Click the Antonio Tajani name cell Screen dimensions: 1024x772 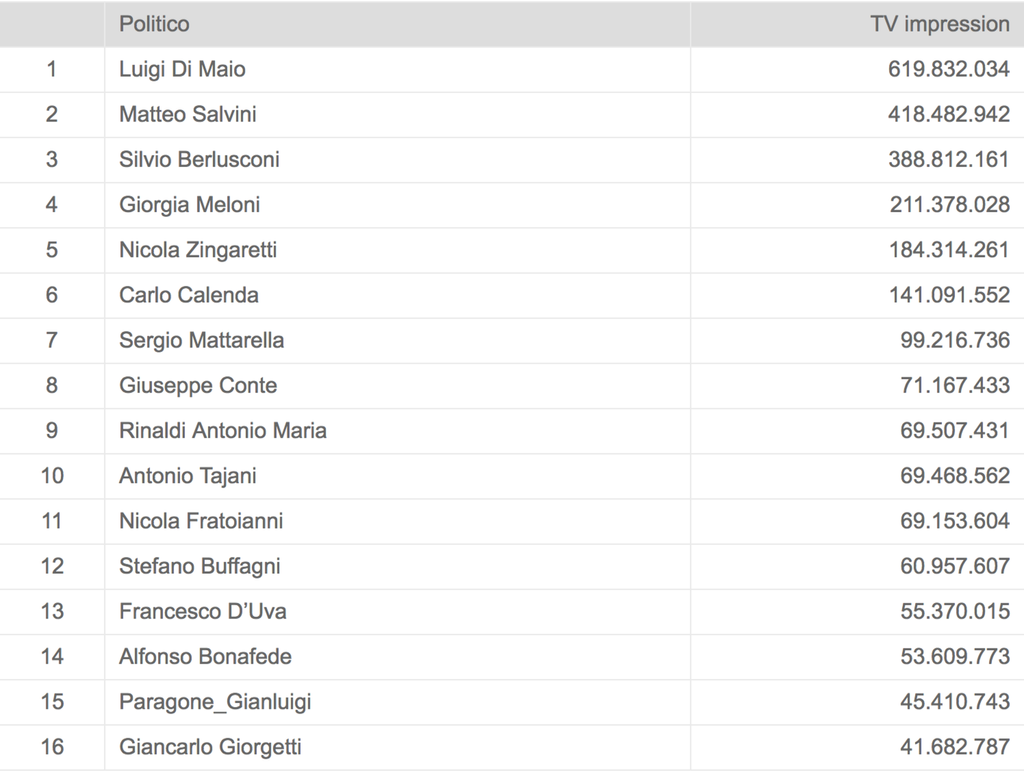[x=188, y=476]
